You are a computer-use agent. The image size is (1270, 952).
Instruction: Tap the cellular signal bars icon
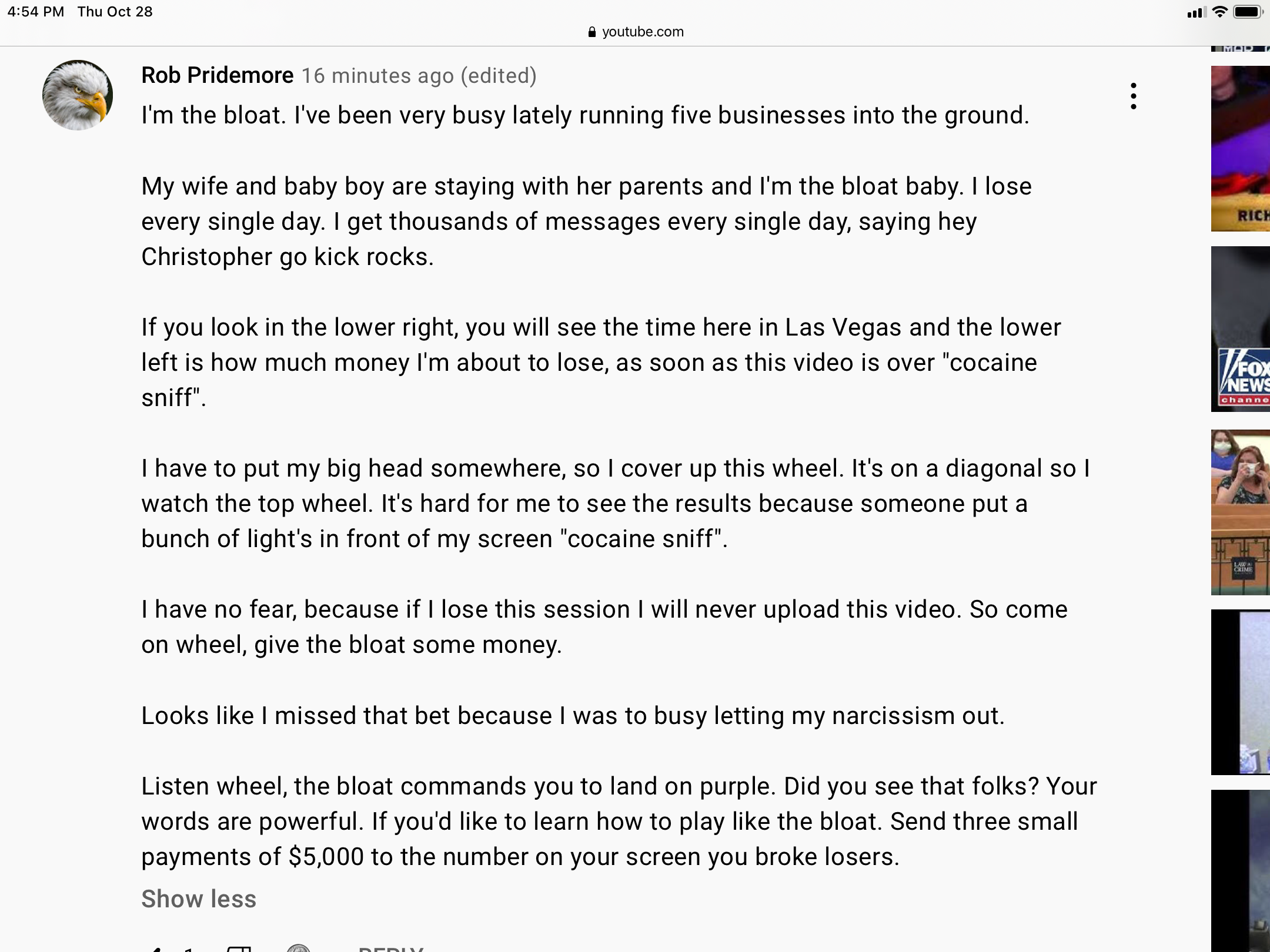[1197, 12]
